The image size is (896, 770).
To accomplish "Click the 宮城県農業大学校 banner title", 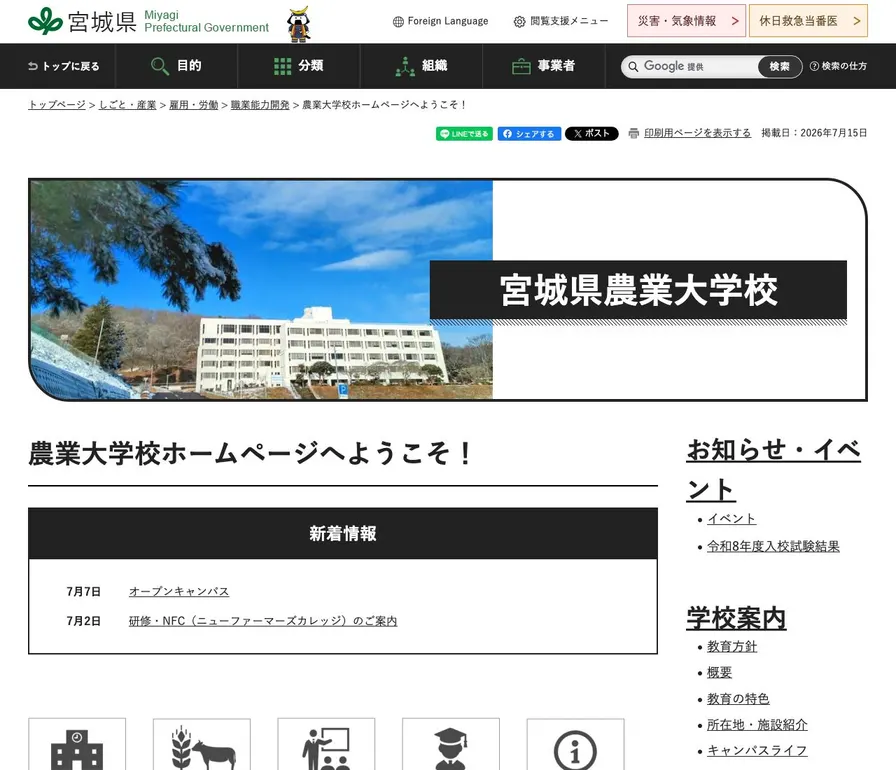I will (x=638, y=290).
